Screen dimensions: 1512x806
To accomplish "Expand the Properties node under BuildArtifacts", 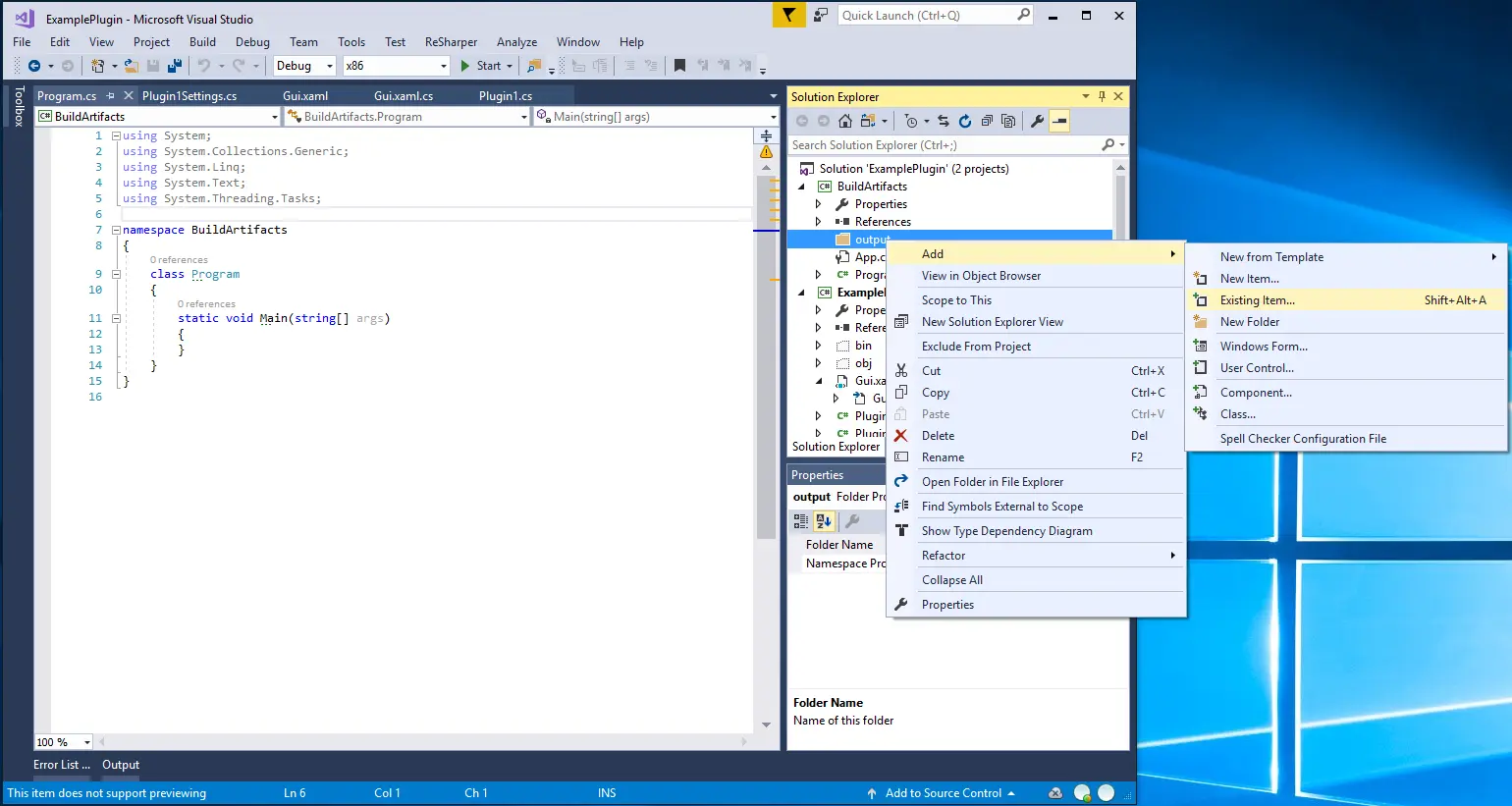I will coord(819,204).
